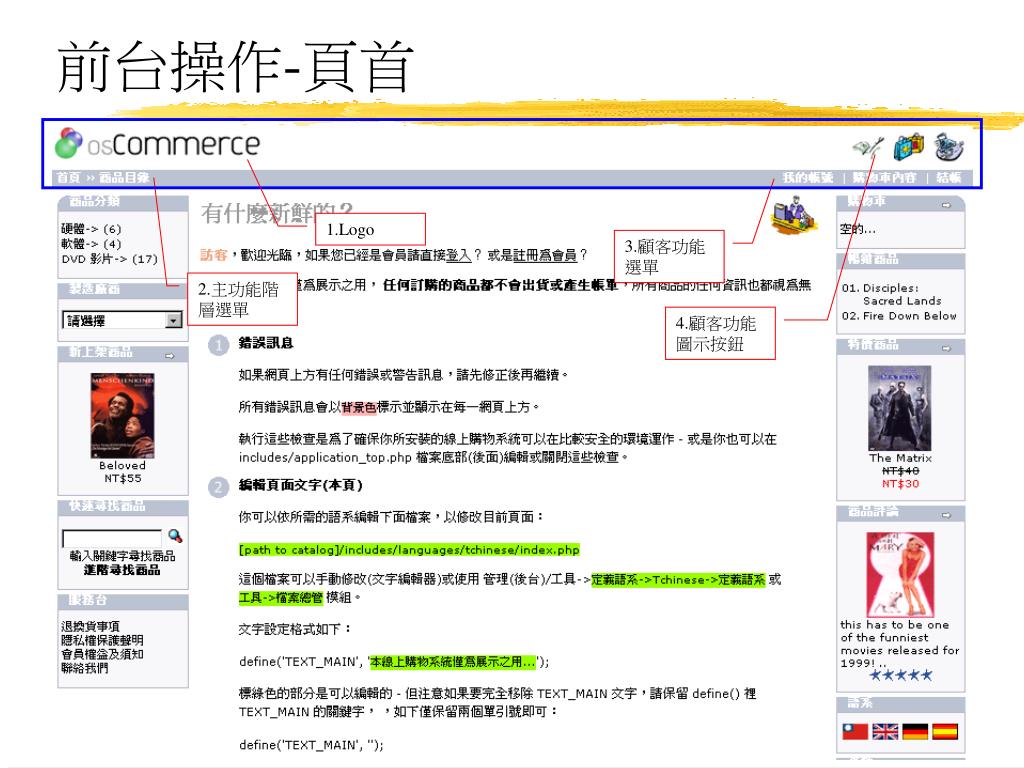
Task: Open the 聯絡我們 contact link
Action: coord(84,667)
